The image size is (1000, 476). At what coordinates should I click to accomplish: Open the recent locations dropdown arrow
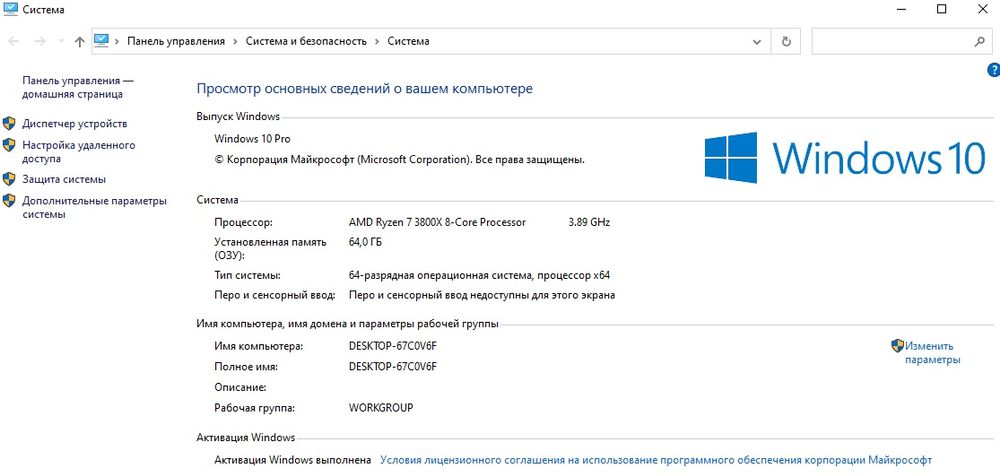[60, 42]
